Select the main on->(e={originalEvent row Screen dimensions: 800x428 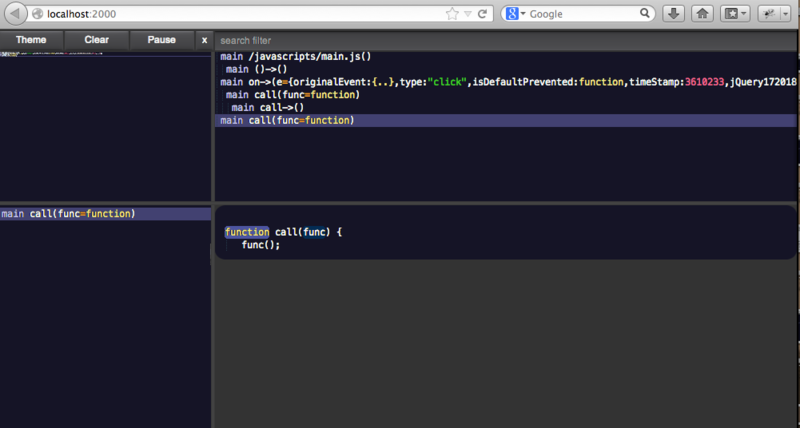click(506, 82)
